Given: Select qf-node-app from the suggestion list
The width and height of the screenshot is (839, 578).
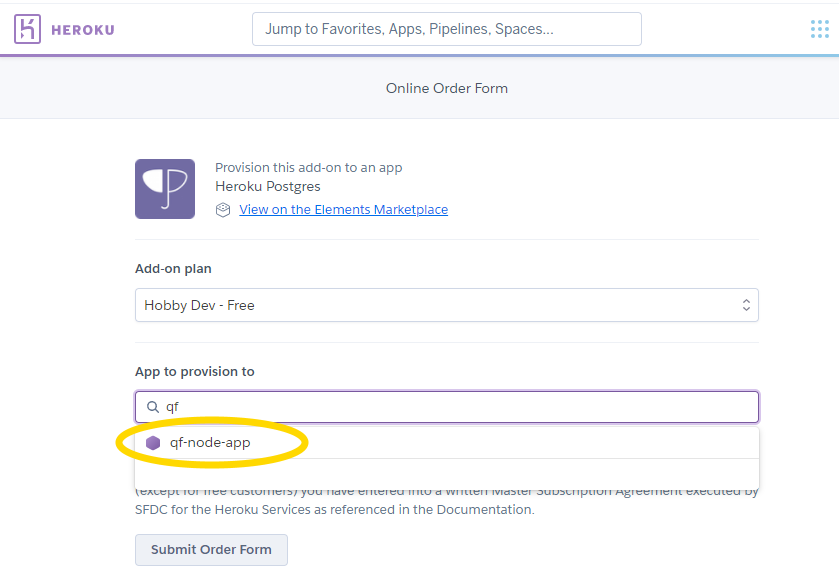Looking at the screenshot, I should click(210, 442).
